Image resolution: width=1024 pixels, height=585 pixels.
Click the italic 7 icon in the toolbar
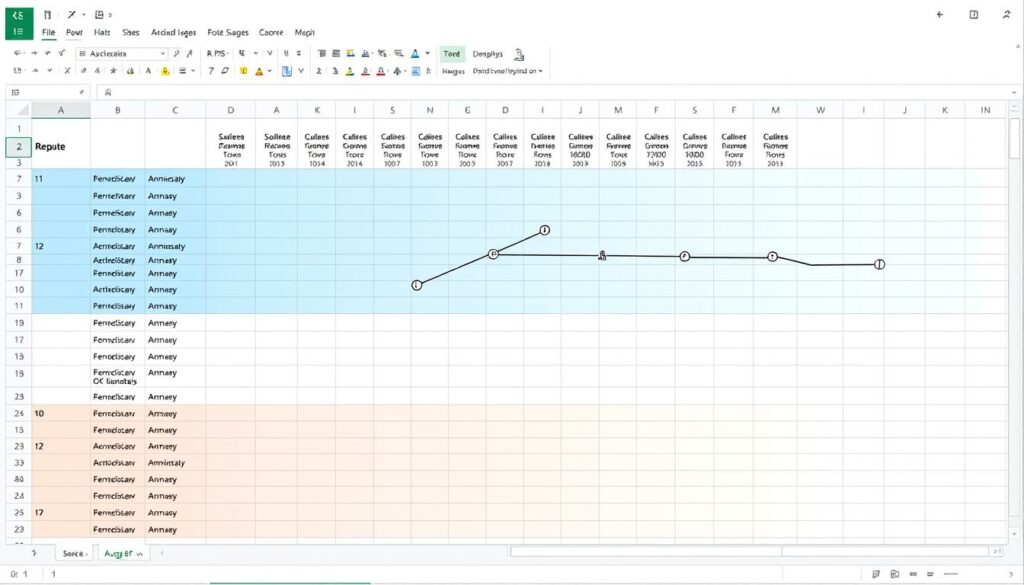[x=211, y=71]
